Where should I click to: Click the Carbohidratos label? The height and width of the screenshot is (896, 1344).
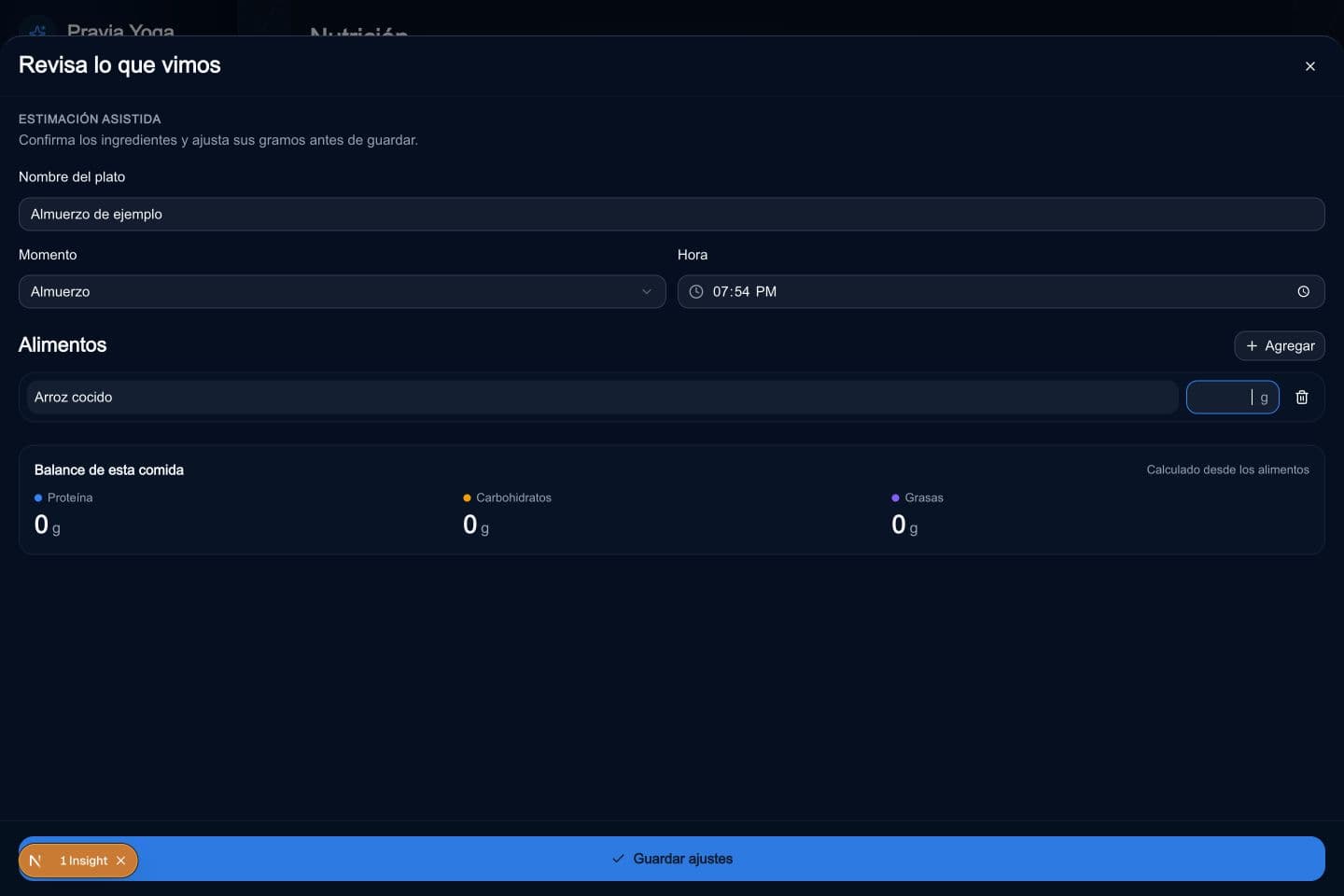click(x=513, y=497)
